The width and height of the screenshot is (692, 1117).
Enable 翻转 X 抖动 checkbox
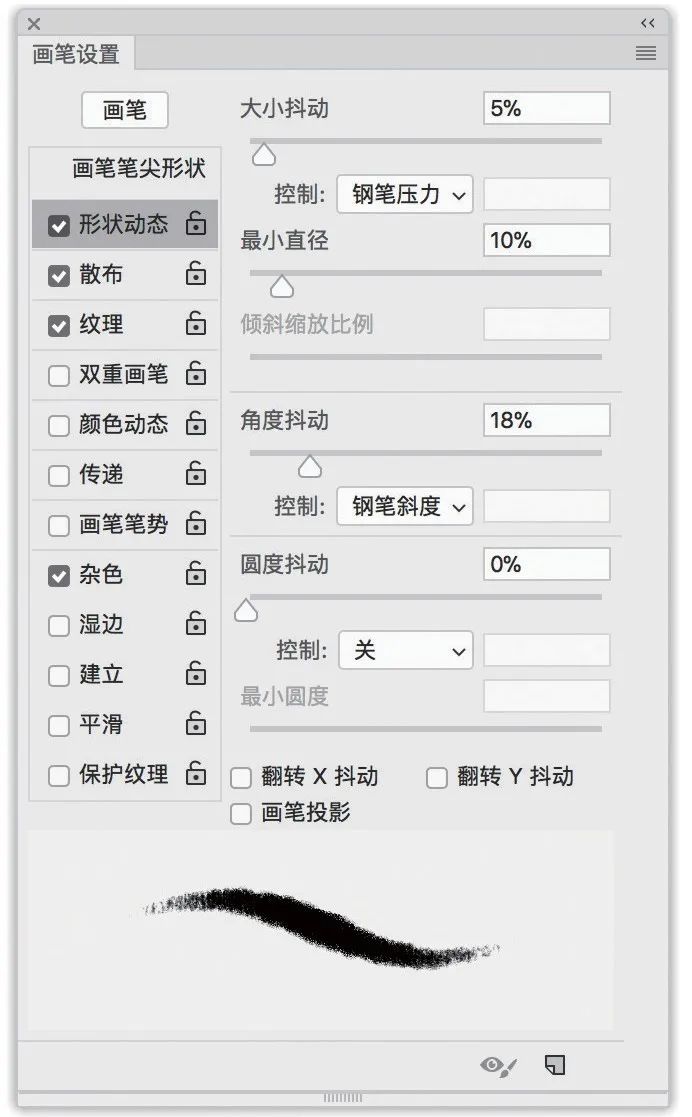(241, 777)
